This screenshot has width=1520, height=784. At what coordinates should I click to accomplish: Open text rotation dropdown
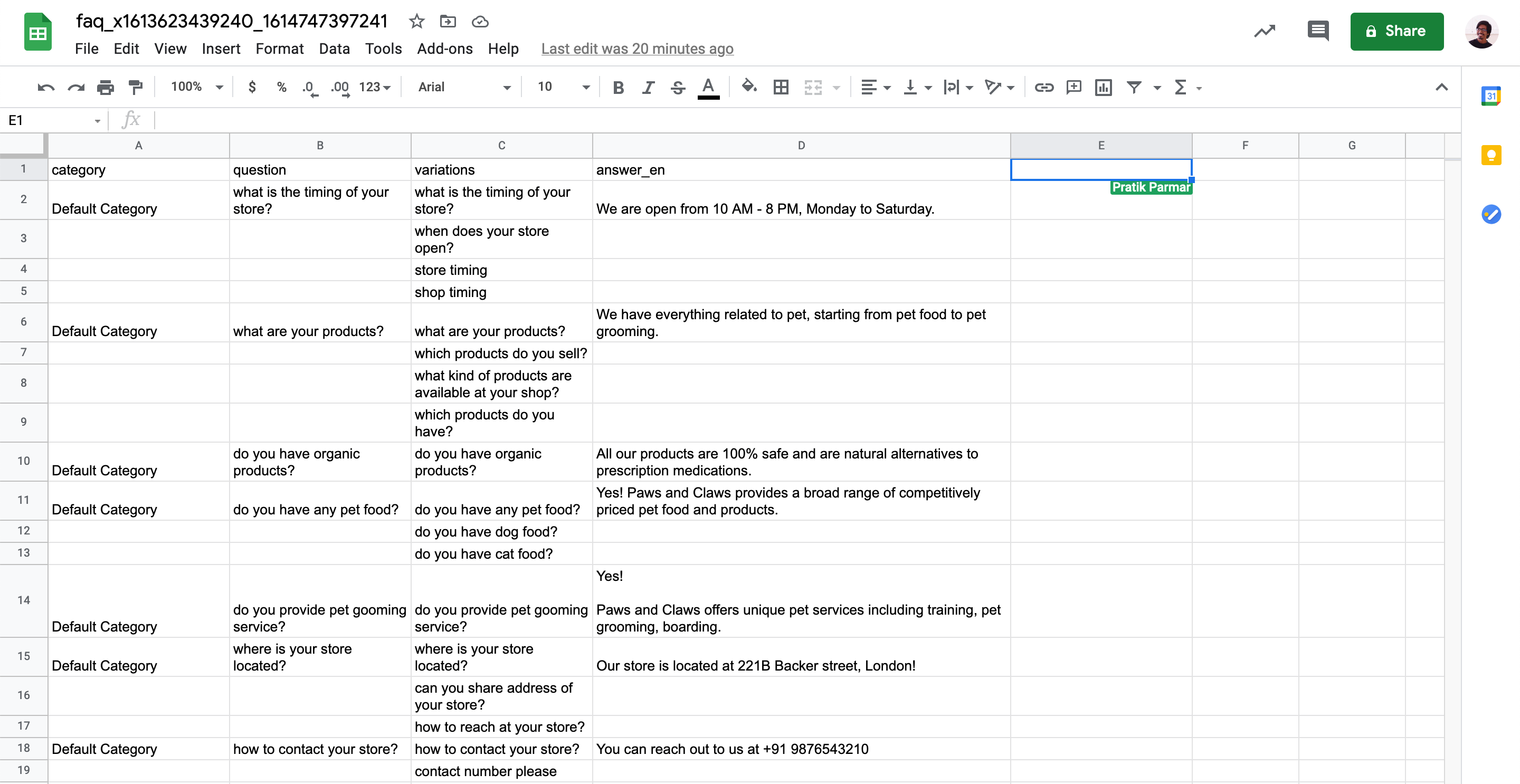coord(1000,87)
